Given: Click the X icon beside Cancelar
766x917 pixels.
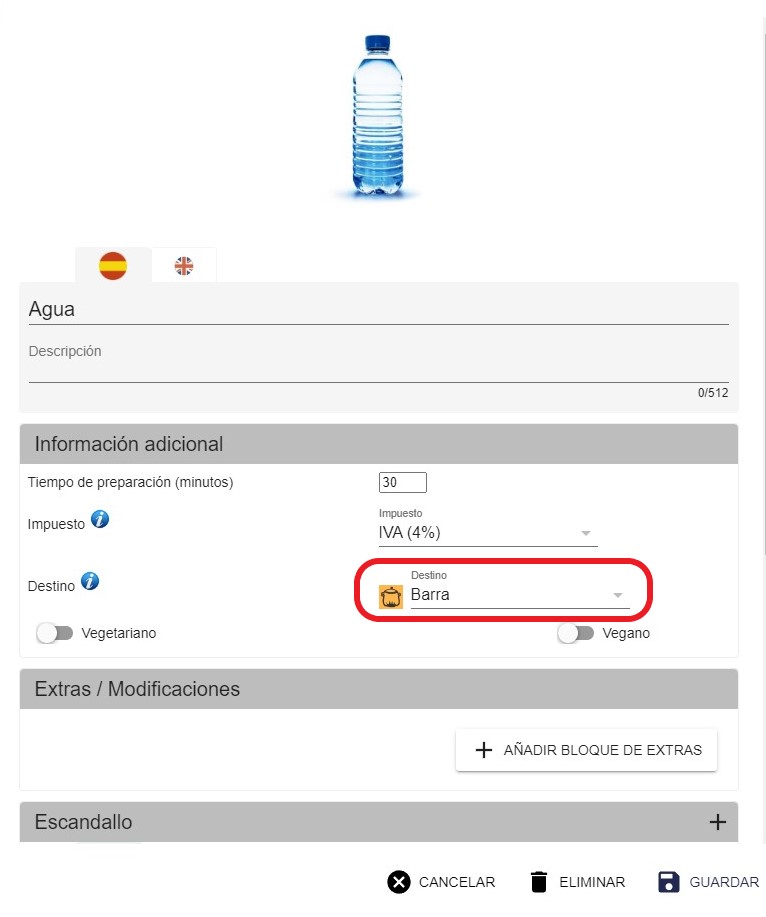Looking at the screenshot, I should click(399, 882).
